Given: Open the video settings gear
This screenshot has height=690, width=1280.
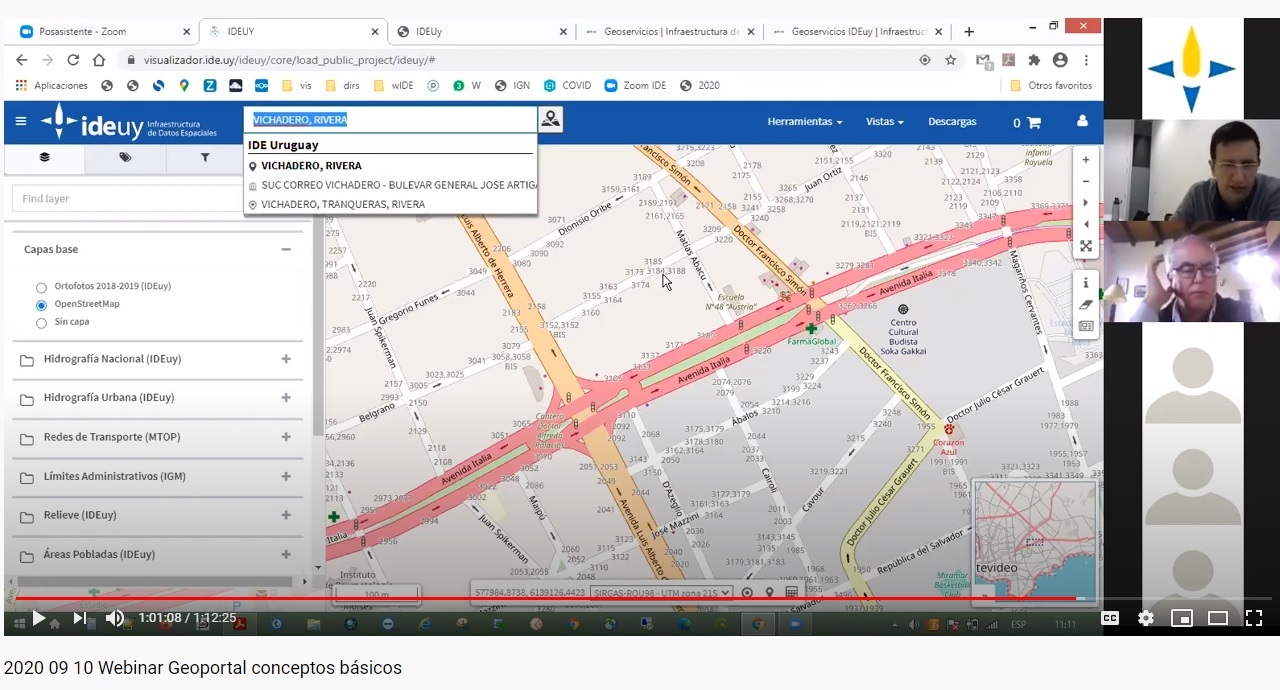Looking at the screenshot, I should click(1146, 618).
